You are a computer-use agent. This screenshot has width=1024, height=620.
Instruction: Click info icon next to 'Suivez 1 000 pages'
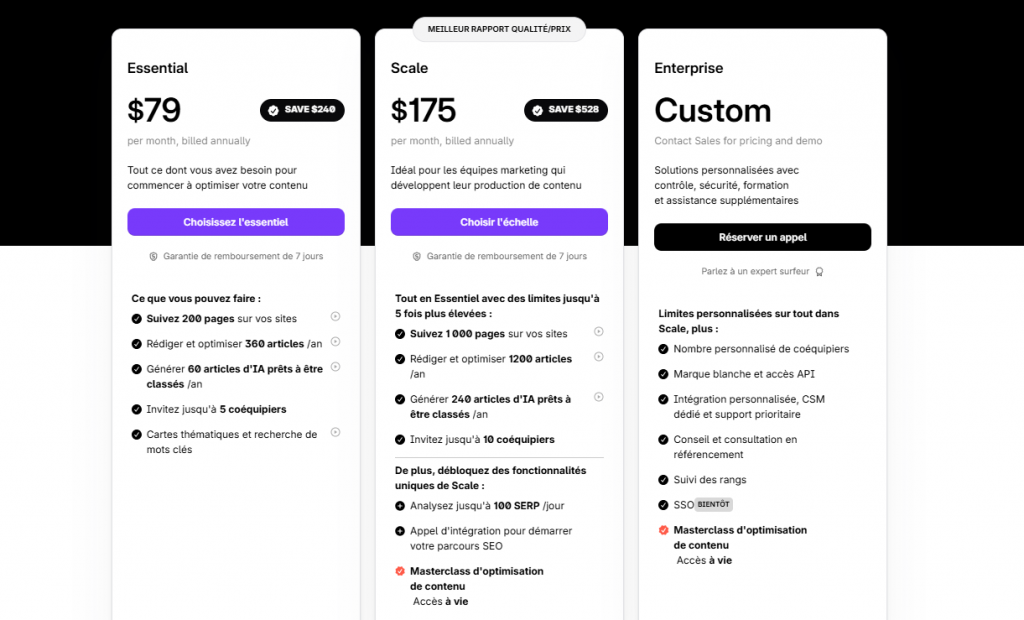pos(598,331)
